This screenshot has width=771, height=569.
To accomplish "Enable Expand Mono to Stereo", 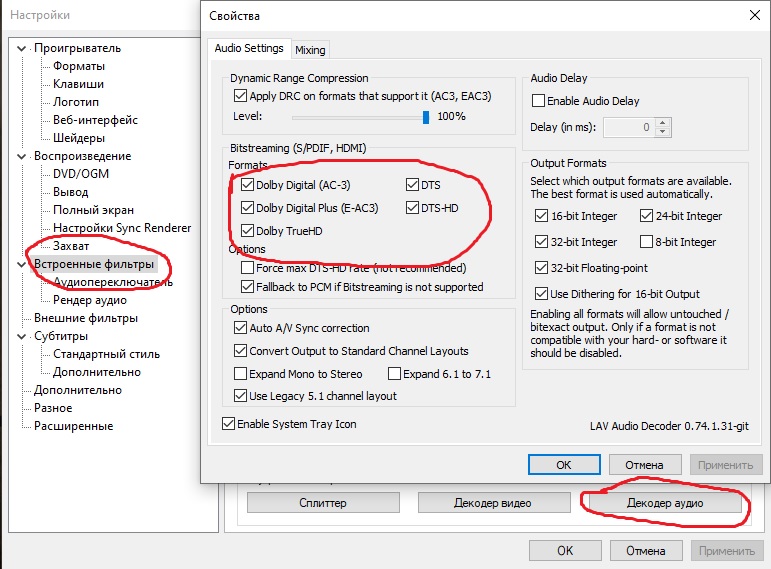I will (x=240, y=374).
